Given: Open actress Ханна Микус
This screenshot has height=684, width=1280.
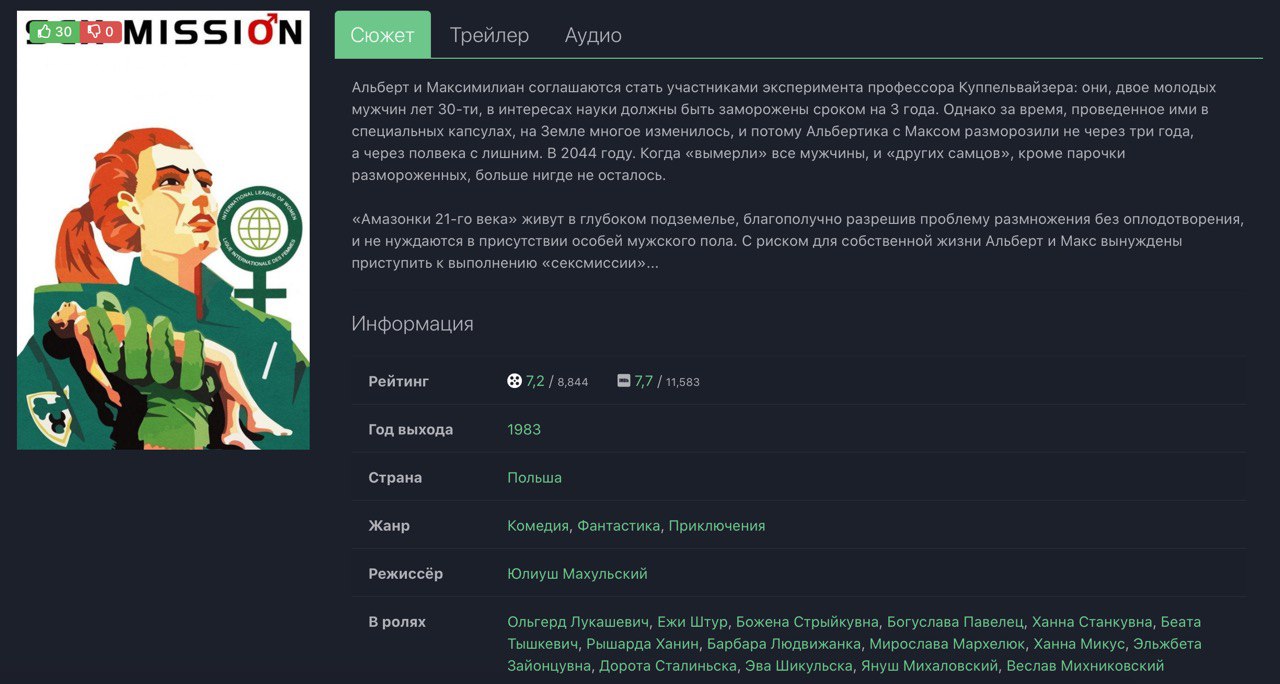Looking at the screenshot, I should tap(1079, 644).
